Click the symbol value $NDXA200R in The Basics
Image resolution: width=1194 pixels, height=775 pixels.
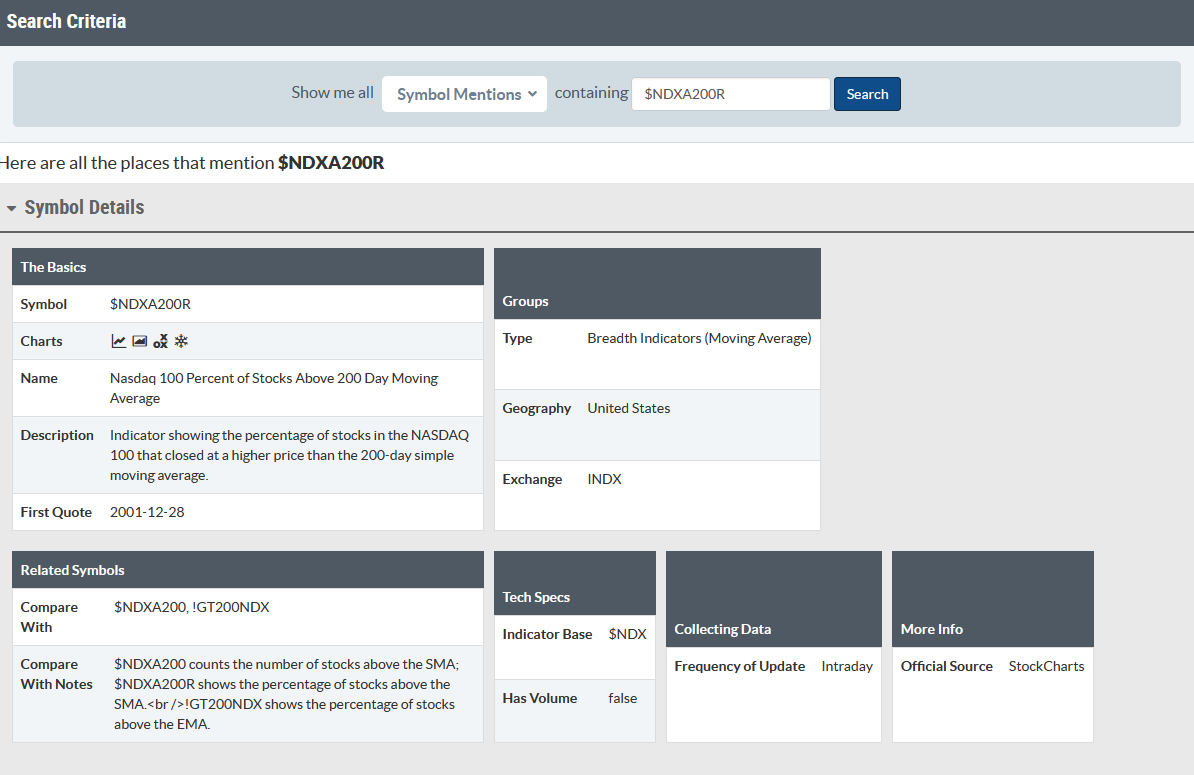150,304
